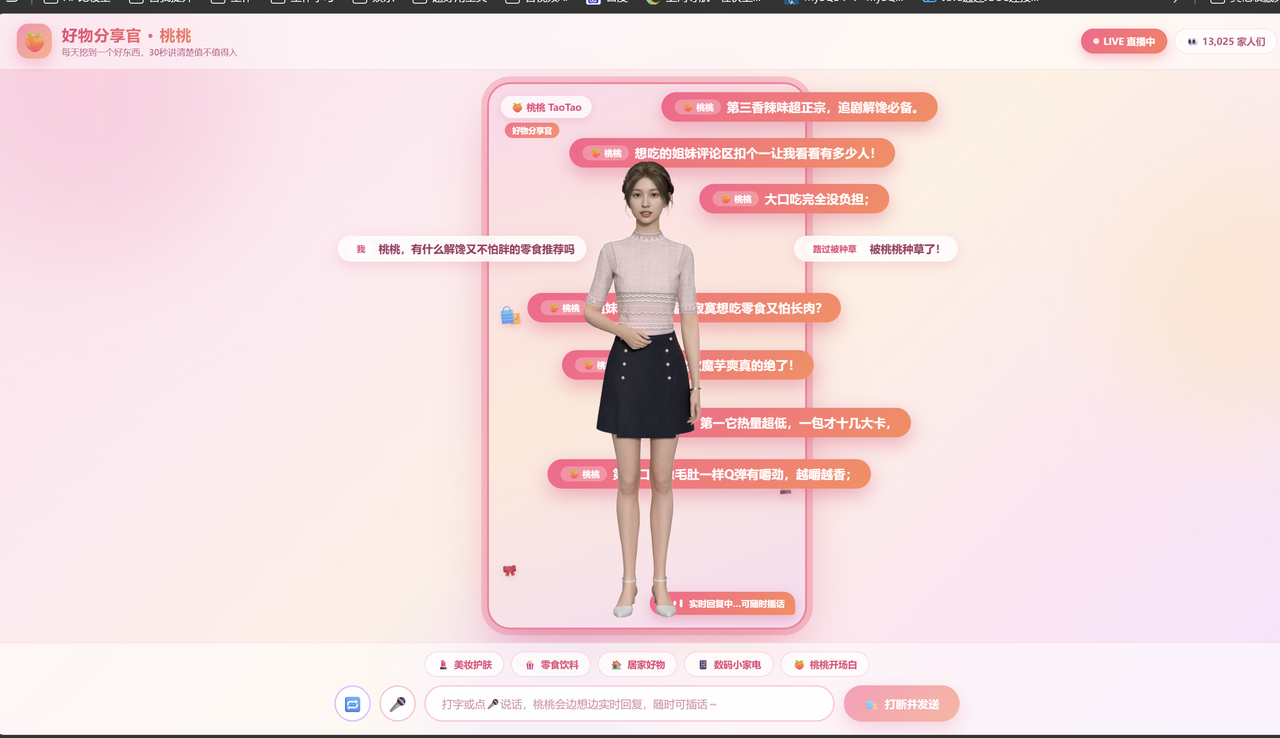
Task: Click the 13,025 家人们 viewer counter
Action: (x=1226, y=42)
